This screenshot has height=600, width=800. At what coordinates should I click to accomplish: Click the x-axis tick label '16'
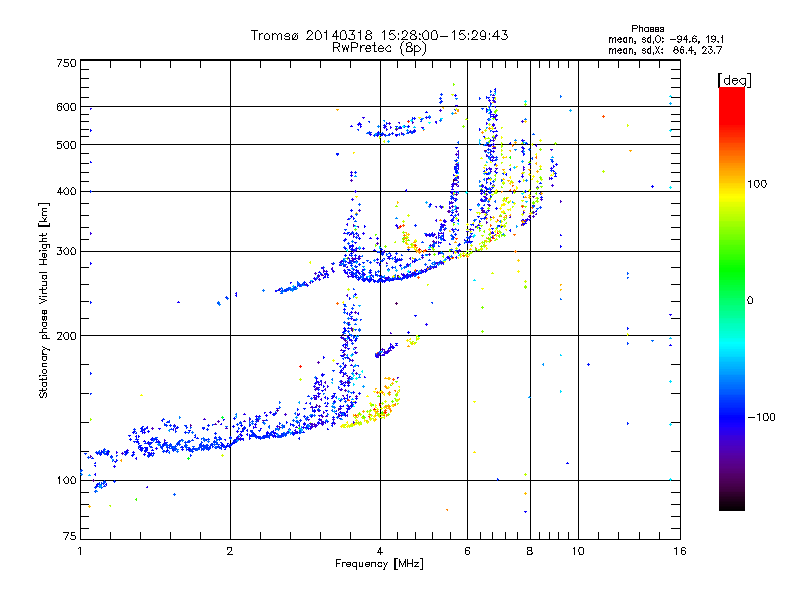pyautogui.click(x=680, y=551)
